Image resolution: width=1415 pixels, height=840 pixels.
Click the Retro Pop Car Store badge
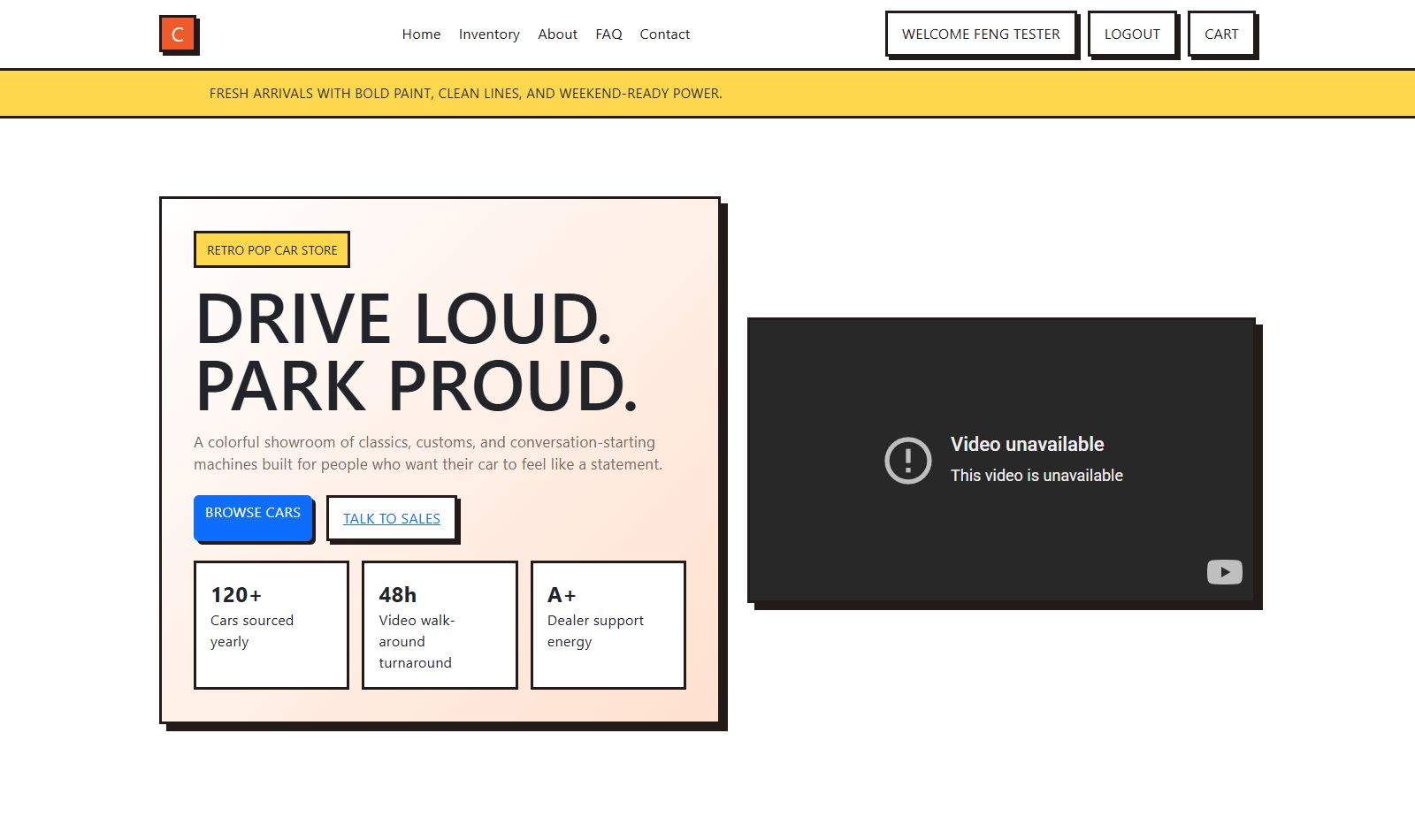coord(272,250)
